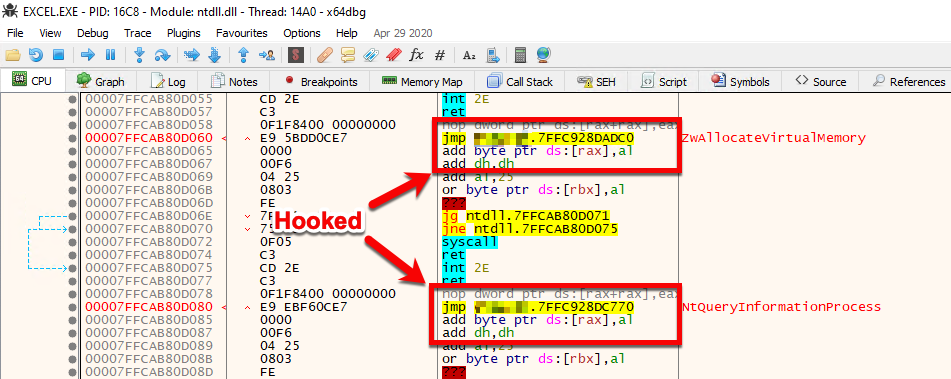Toggle breakpoint dot at 00007FFCAB80D08D
Screen dimensions: 951x379
pos(72,372)
